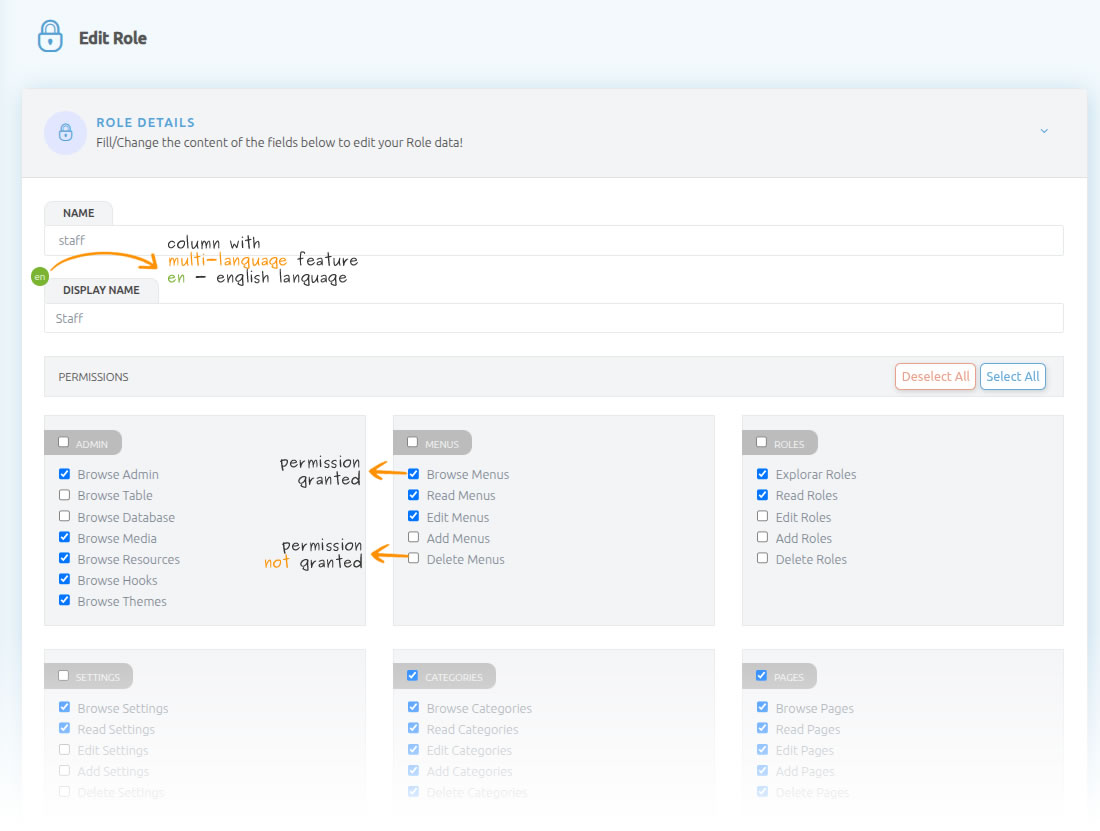
Task: Check the Delete Roles permission
Action: coord(763,558)
